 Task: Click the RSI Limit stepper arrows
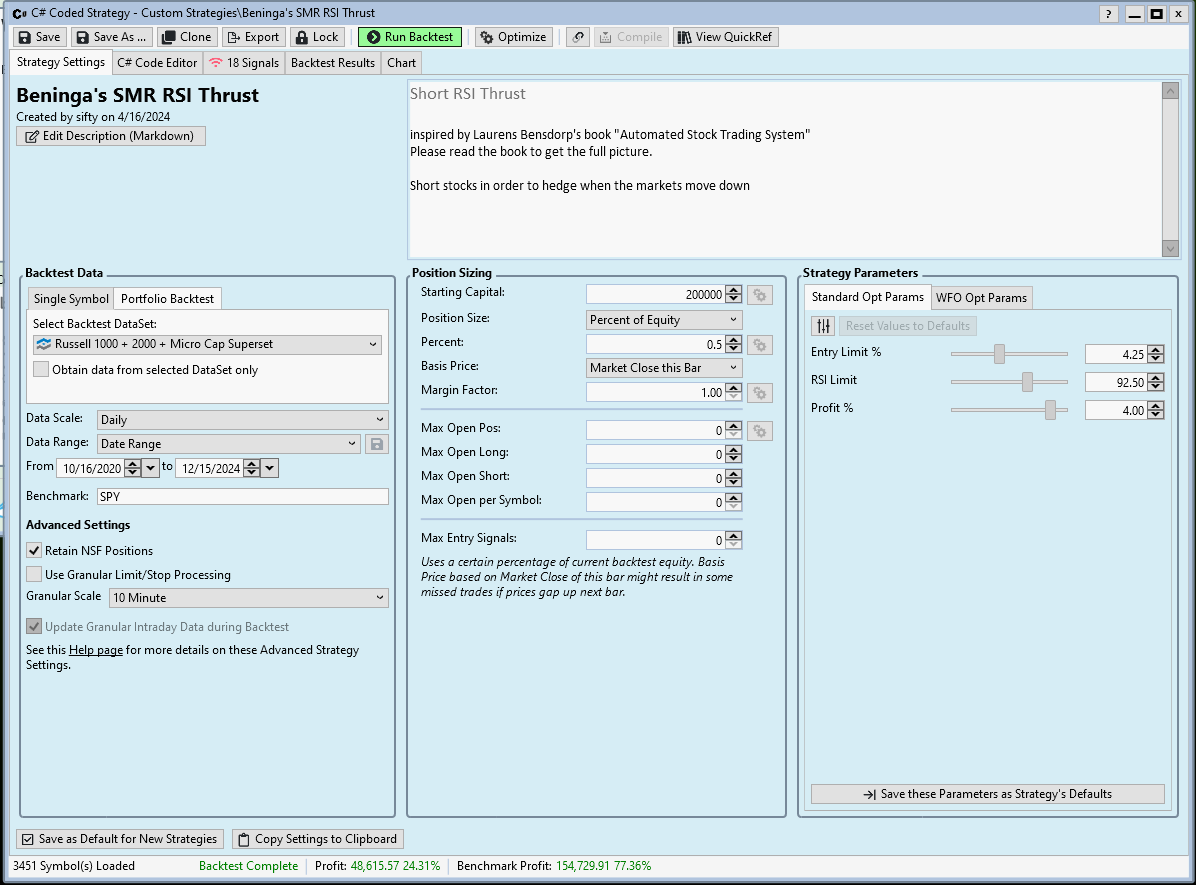1156,382
